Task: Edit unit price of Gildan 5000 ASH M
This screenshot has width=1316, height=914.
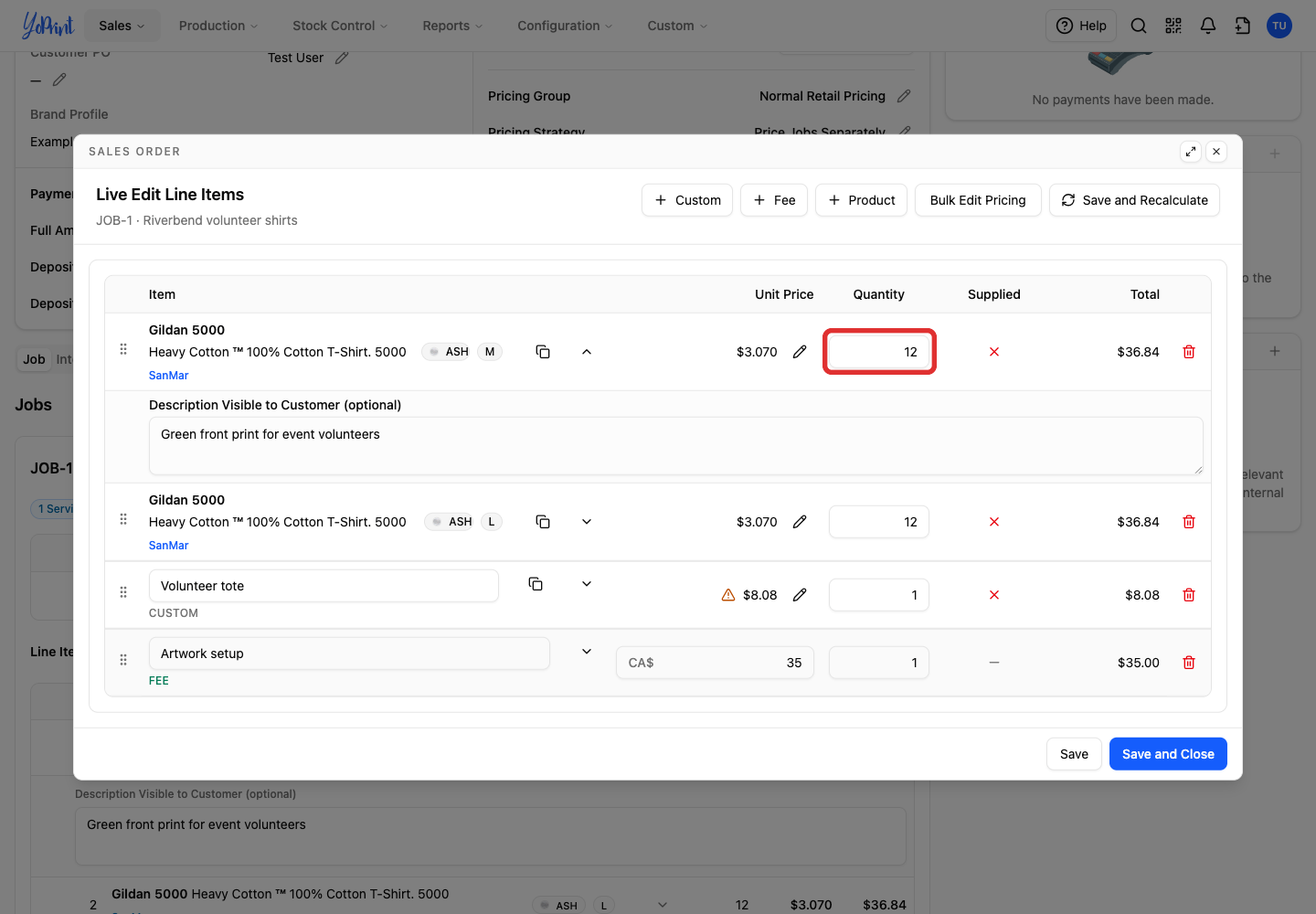Action: click(800, 352)
